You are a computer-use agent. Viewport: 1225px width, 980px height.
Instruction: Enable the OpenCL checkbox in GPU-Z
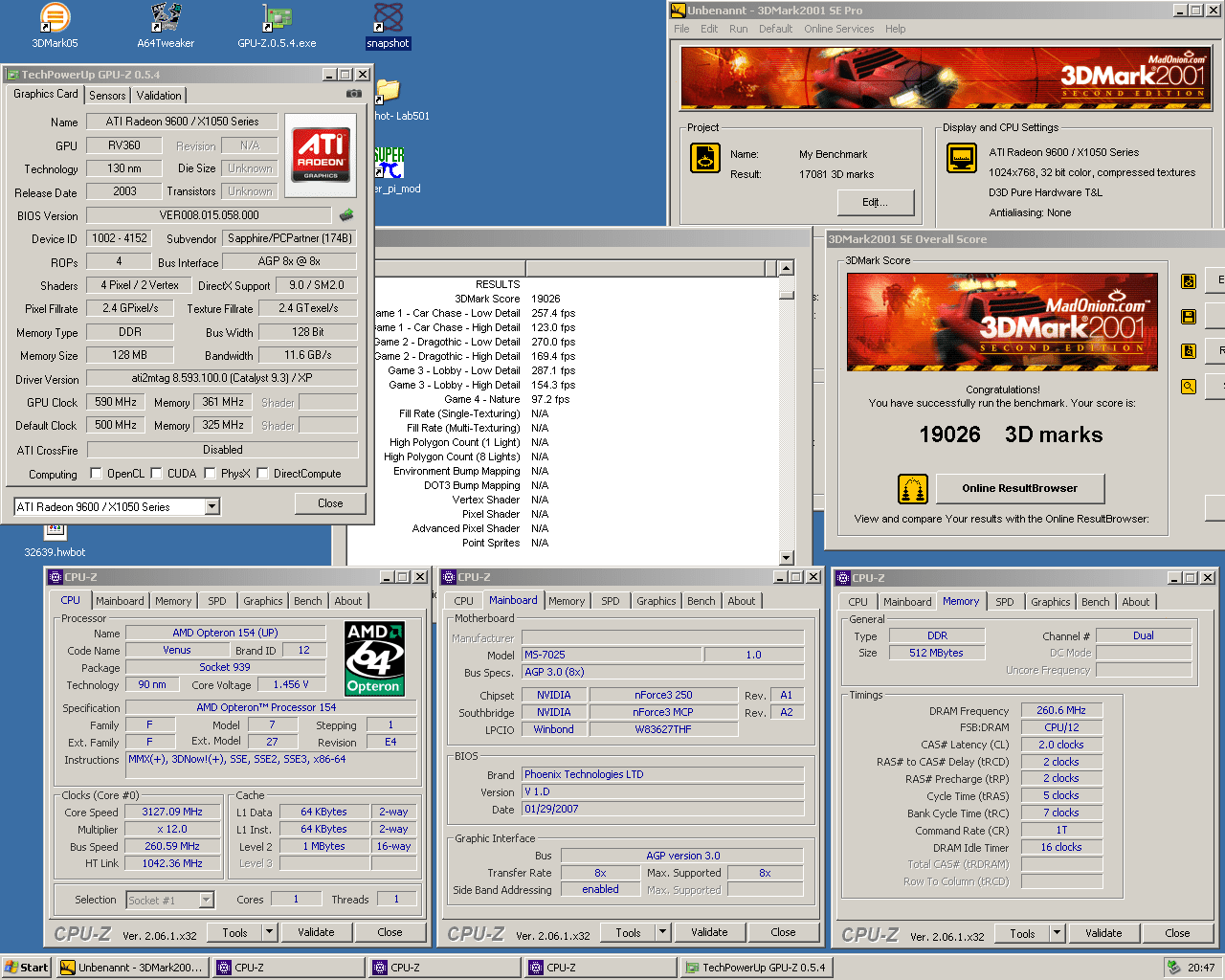tap(96, 474)
